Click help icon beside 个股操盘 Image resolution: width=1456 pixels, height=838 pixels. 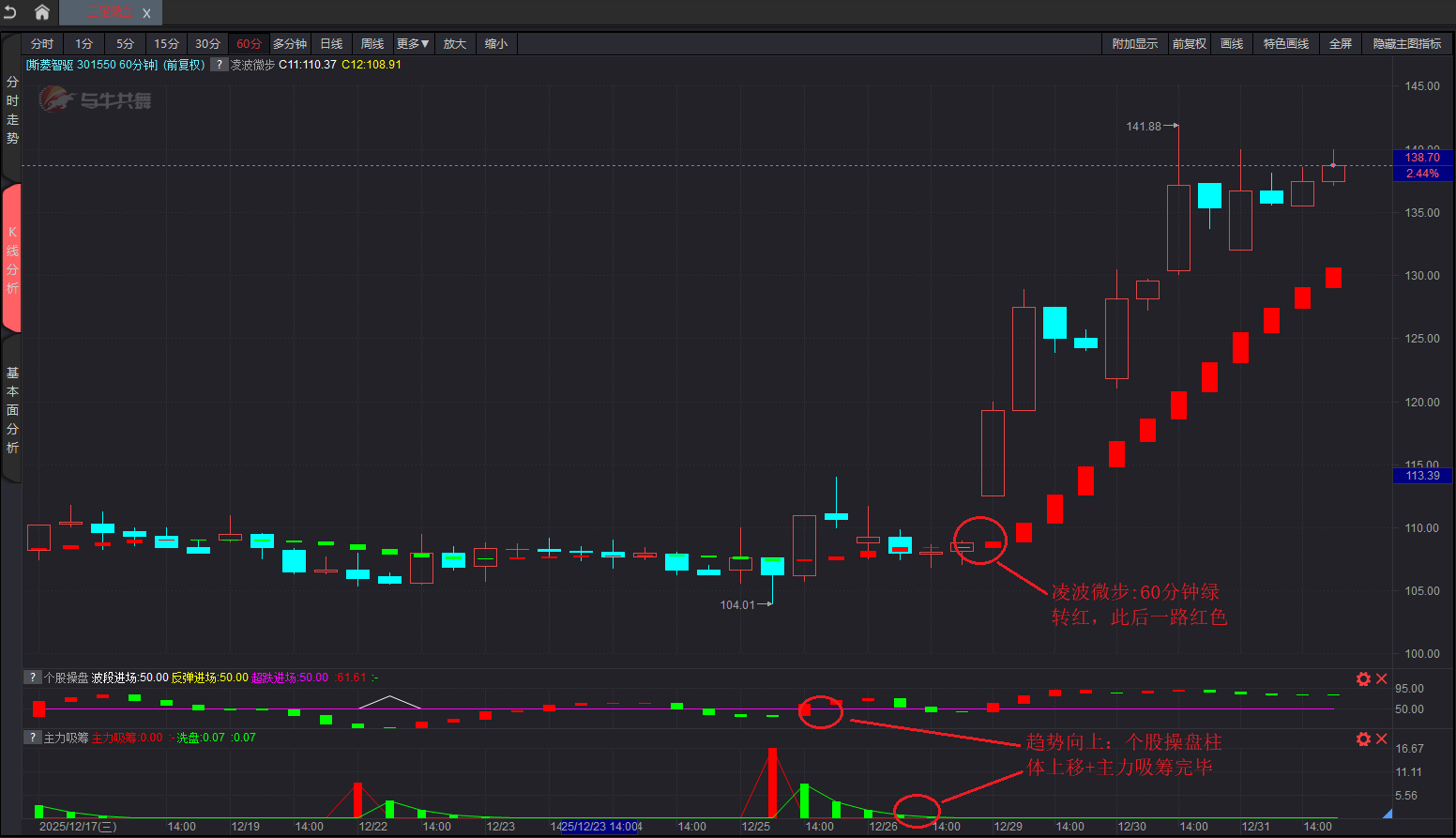pyautogui.click(x=33, y=678)
